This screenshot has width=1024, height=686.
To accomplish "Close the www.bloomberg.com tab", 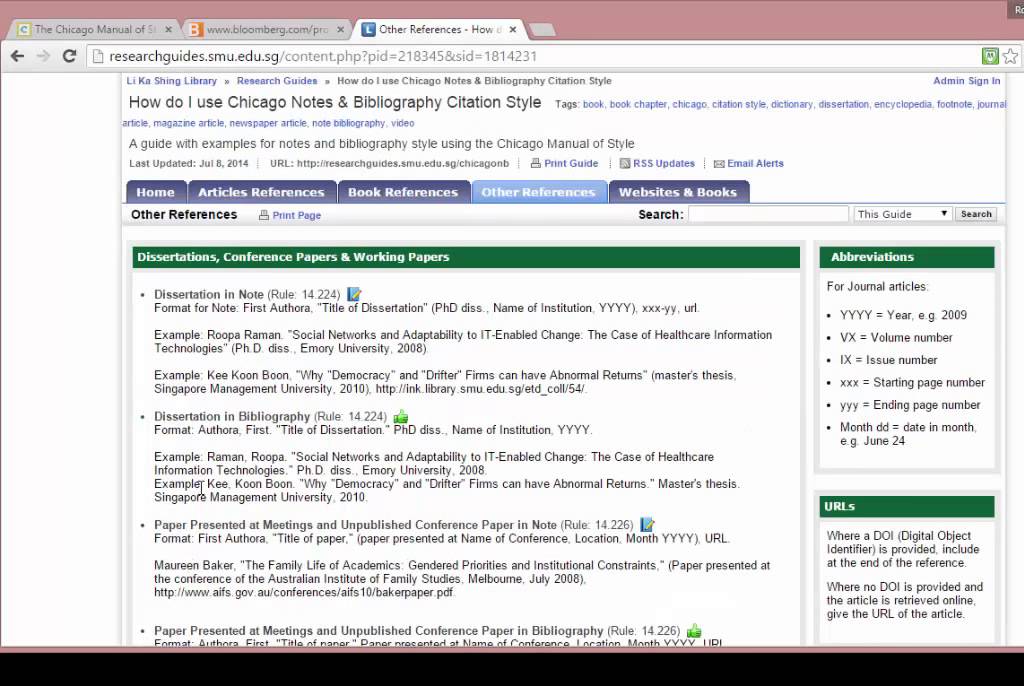I will point(340,29).
